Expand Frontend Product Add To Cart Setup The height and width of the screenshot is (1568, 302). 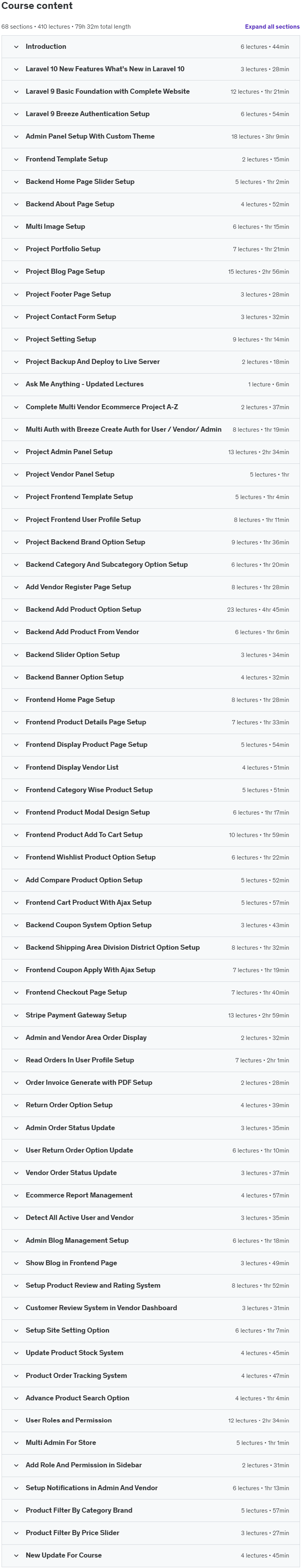click(x=151, y=835)
